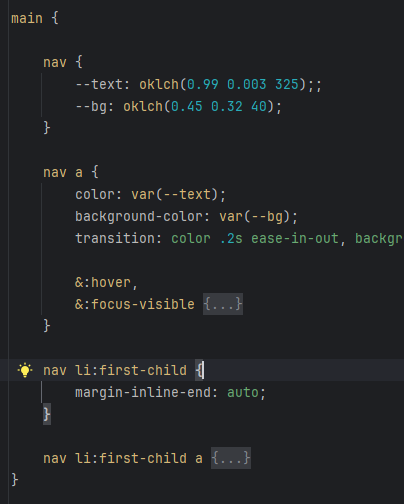Viewport: 404px width, 504px height.
Task: Click the first 'nav {' selector line
Action: 63,62
